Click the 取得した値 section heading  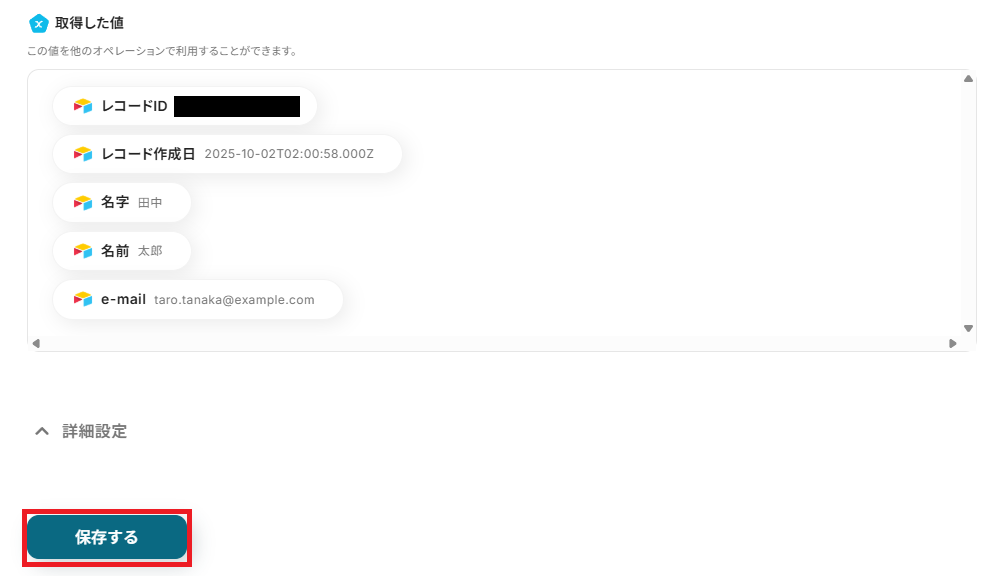pyautogui.click(x=89, y=23)
